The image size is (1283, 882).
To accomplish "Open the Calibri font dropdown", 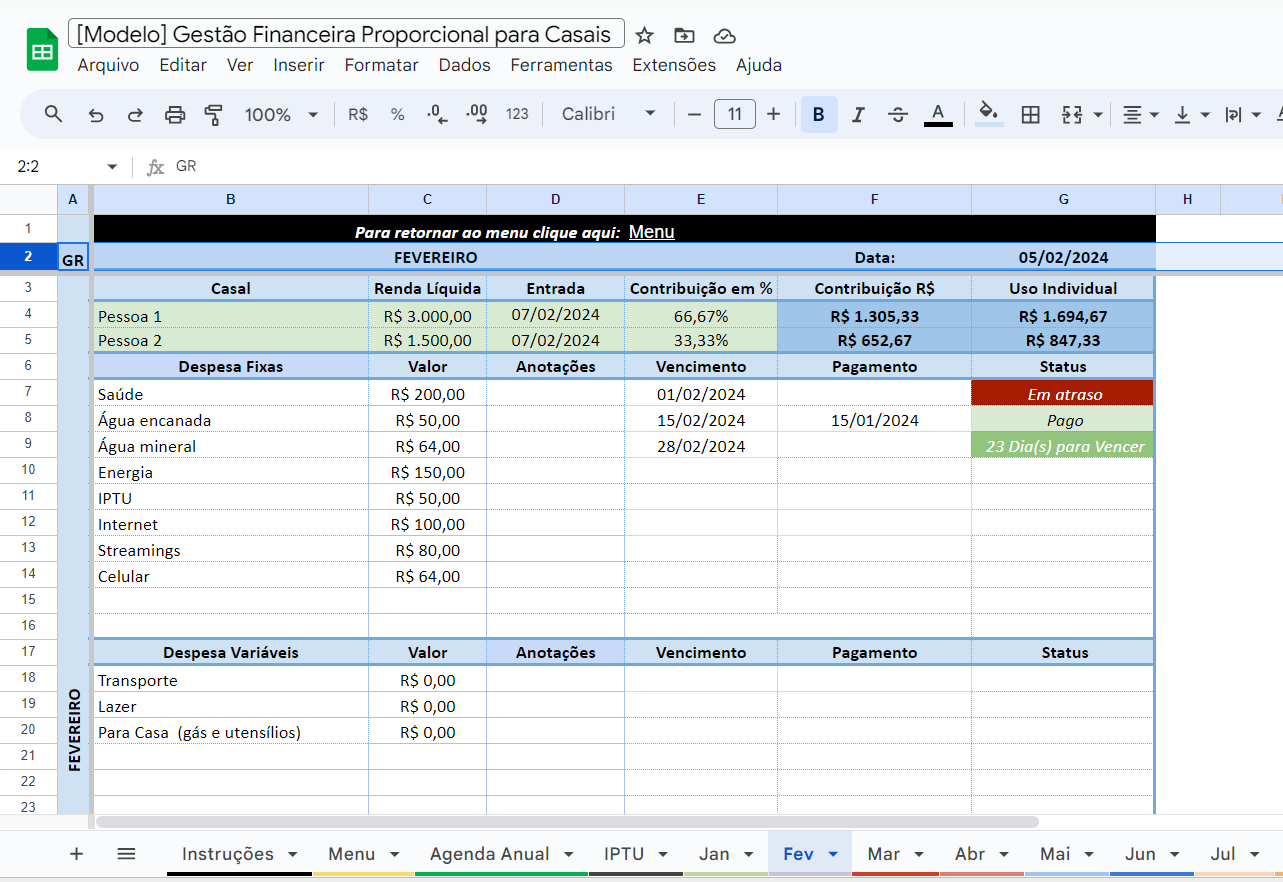I will click(x=608, y=114).
